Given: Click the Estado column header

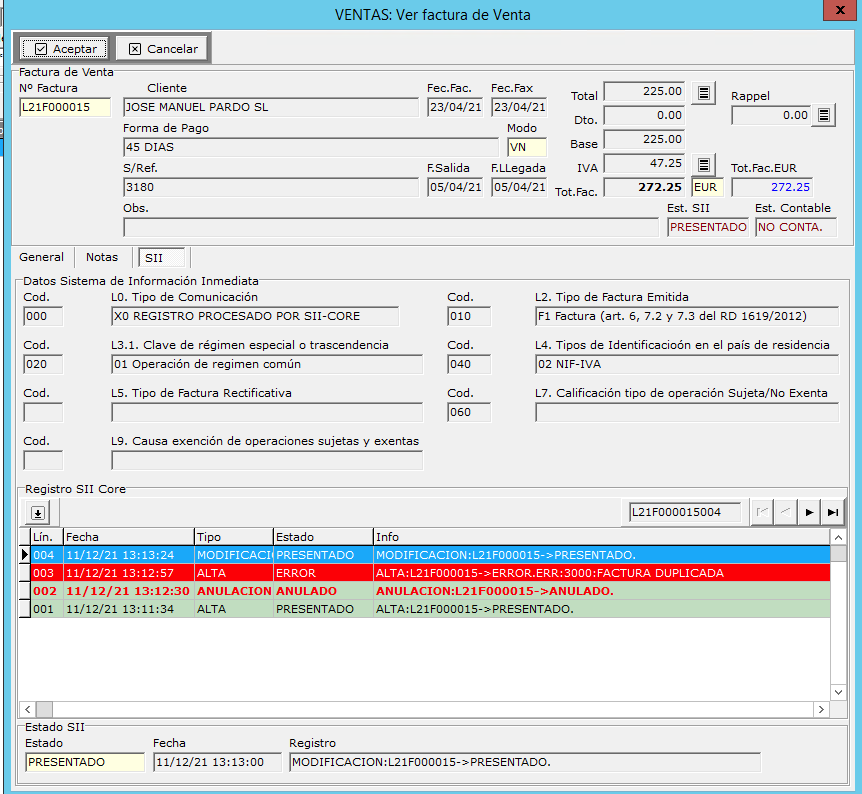Looking at the screenshot, I should (x=322, y=537).
